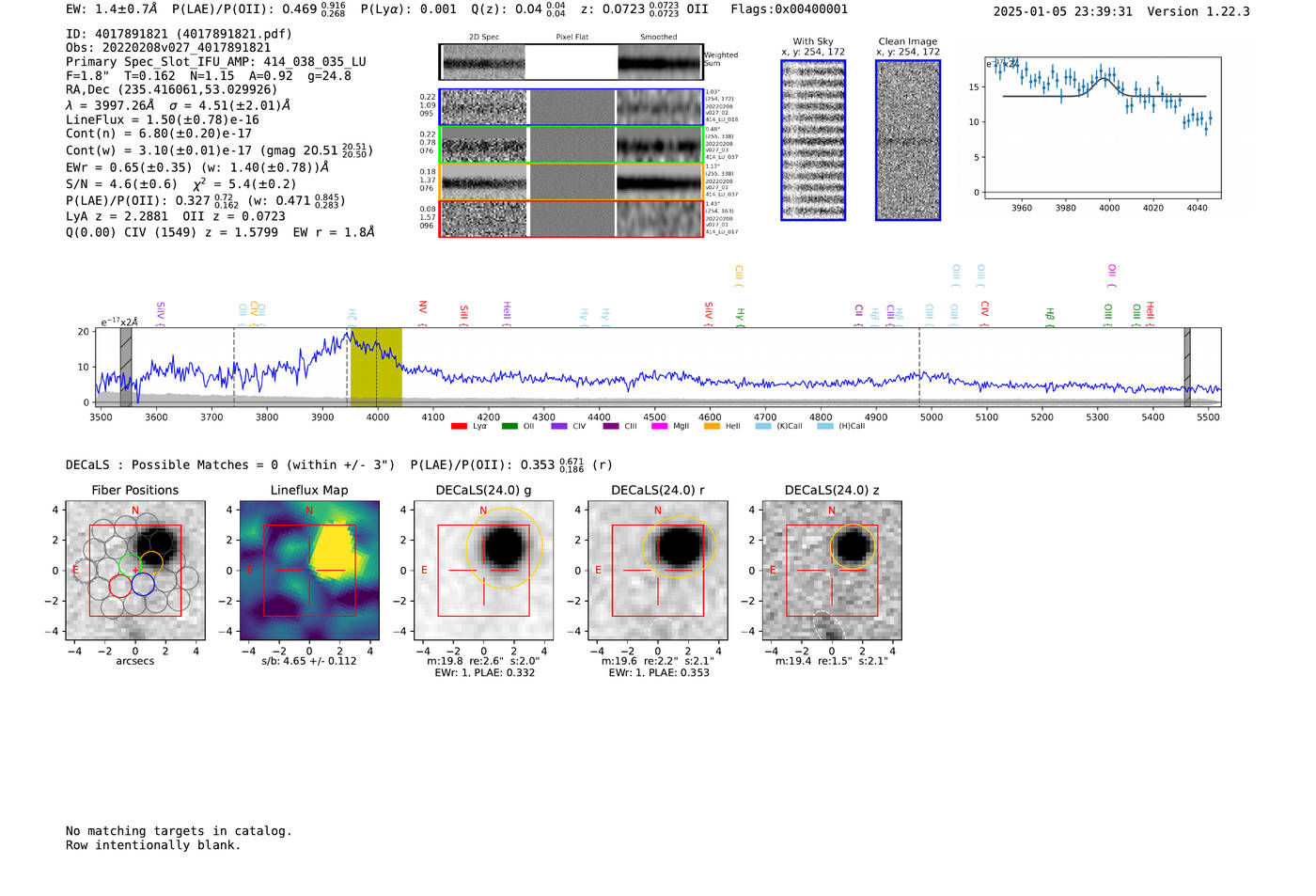
Task: Open the DECaLS(24.0) r image
Action: tap(658, 570)
